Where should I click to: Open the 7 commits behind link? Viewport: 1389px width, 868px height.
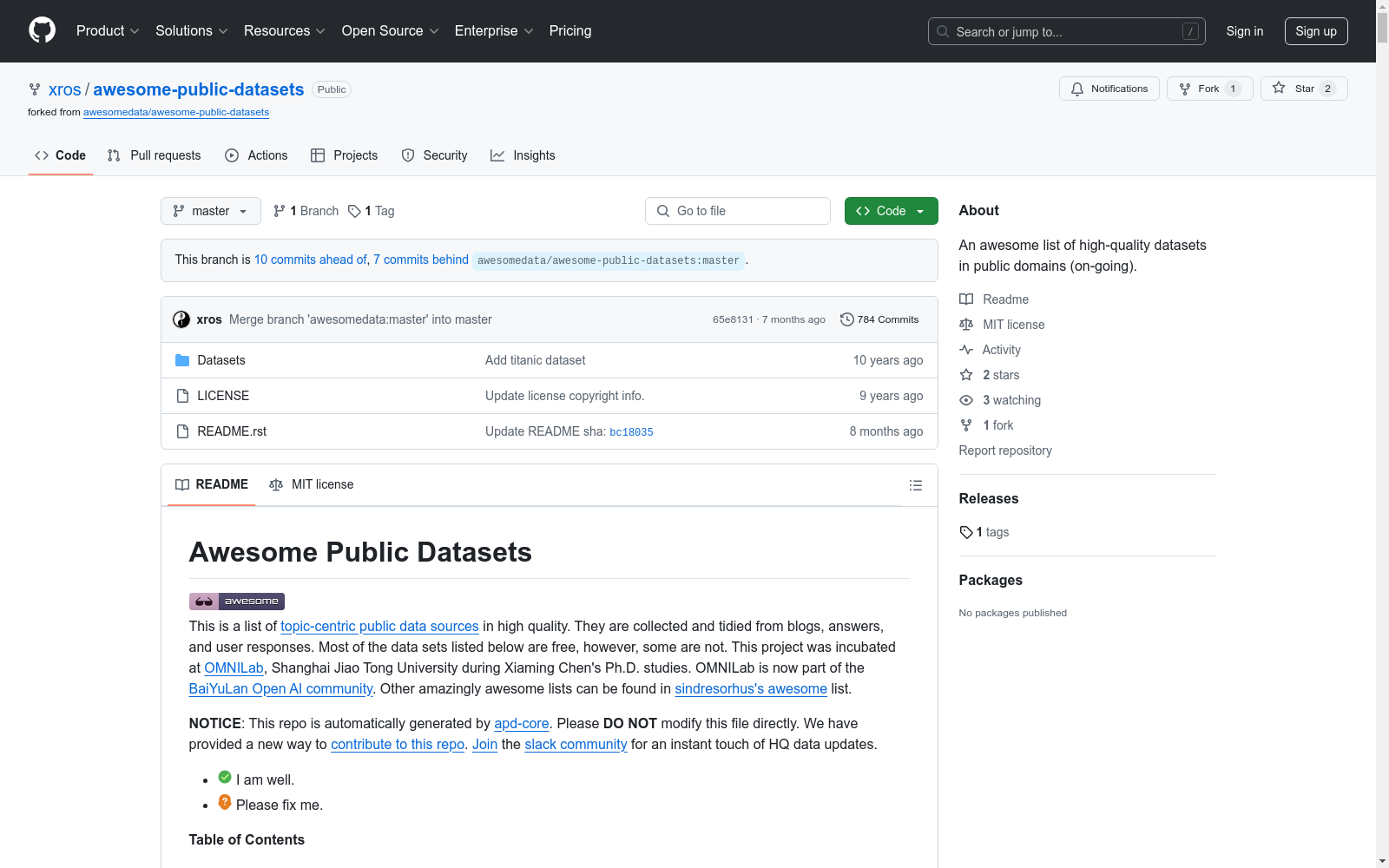(421, 260)
